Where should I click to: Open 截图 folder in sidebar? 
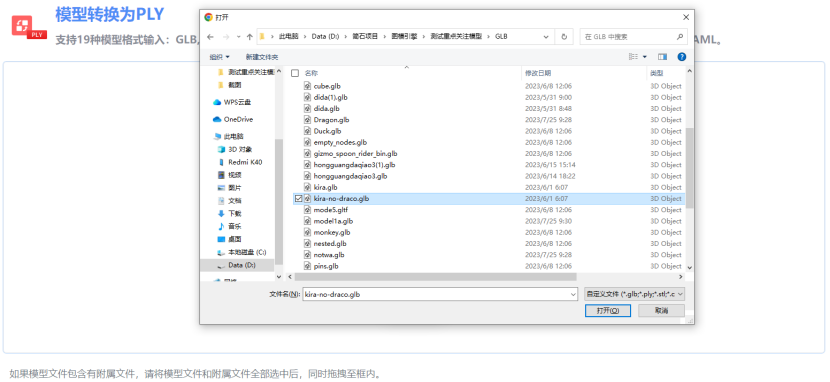point(230,85)
